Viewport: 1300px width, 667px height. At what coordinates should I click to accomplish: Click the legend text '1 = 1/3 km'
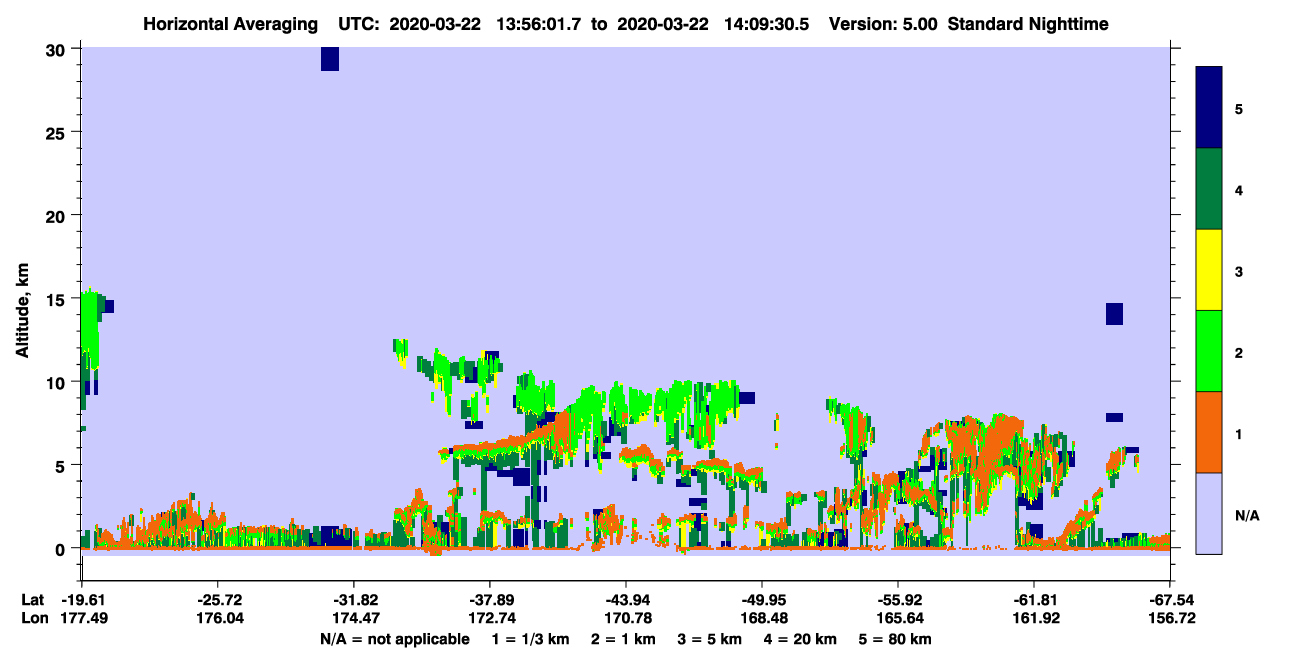[529, 639]
